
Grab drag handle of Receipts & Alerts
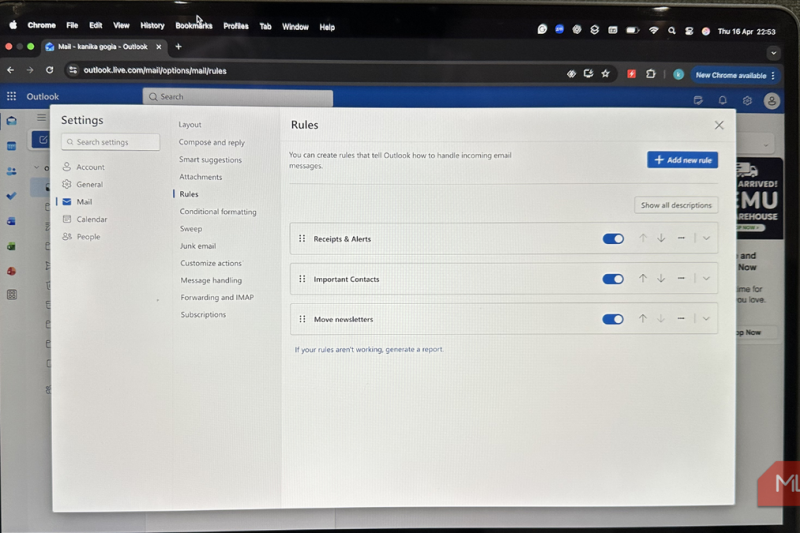click(302, 238)
